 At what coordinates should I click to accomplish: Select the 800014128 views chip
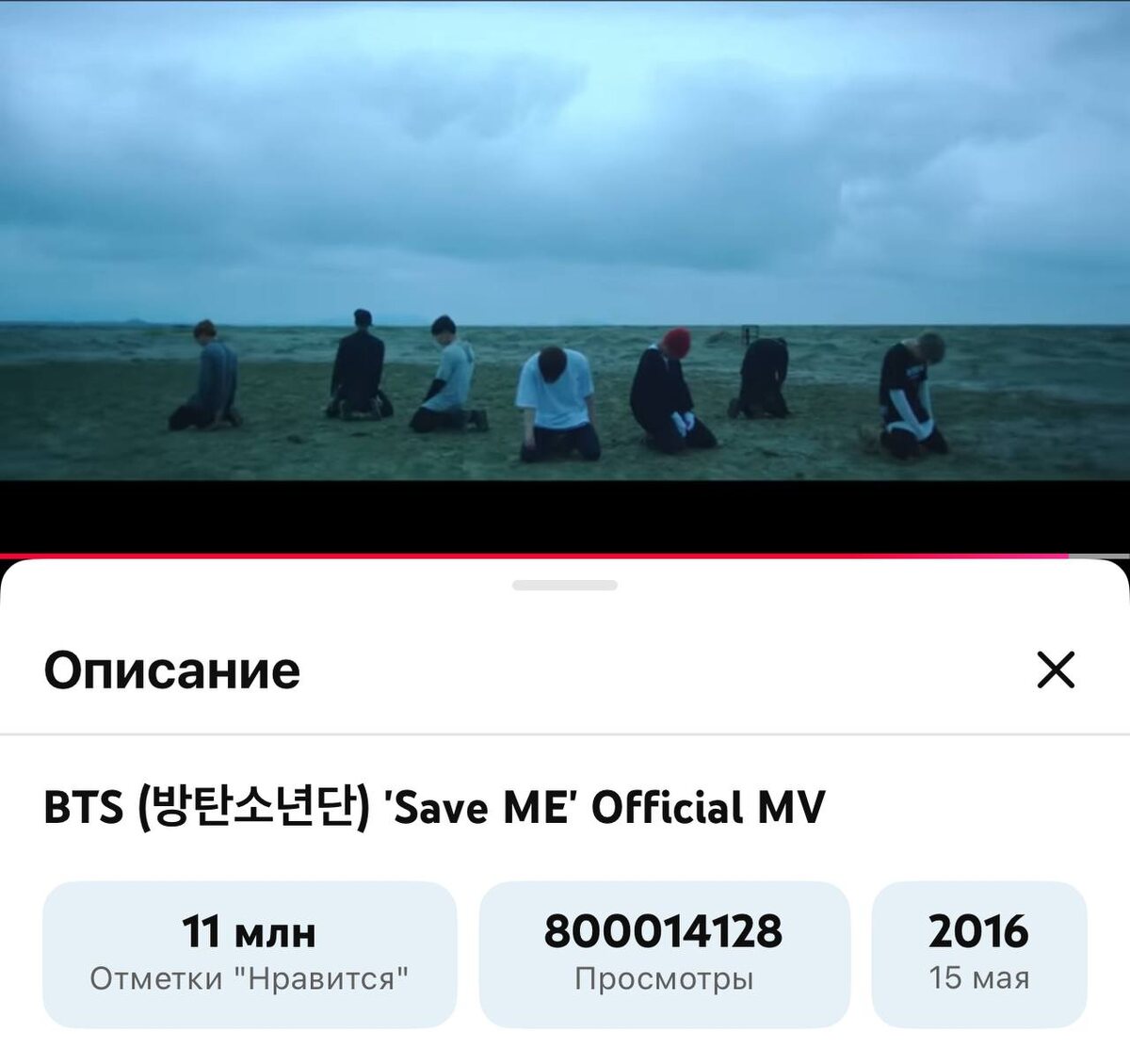[664, 954]
